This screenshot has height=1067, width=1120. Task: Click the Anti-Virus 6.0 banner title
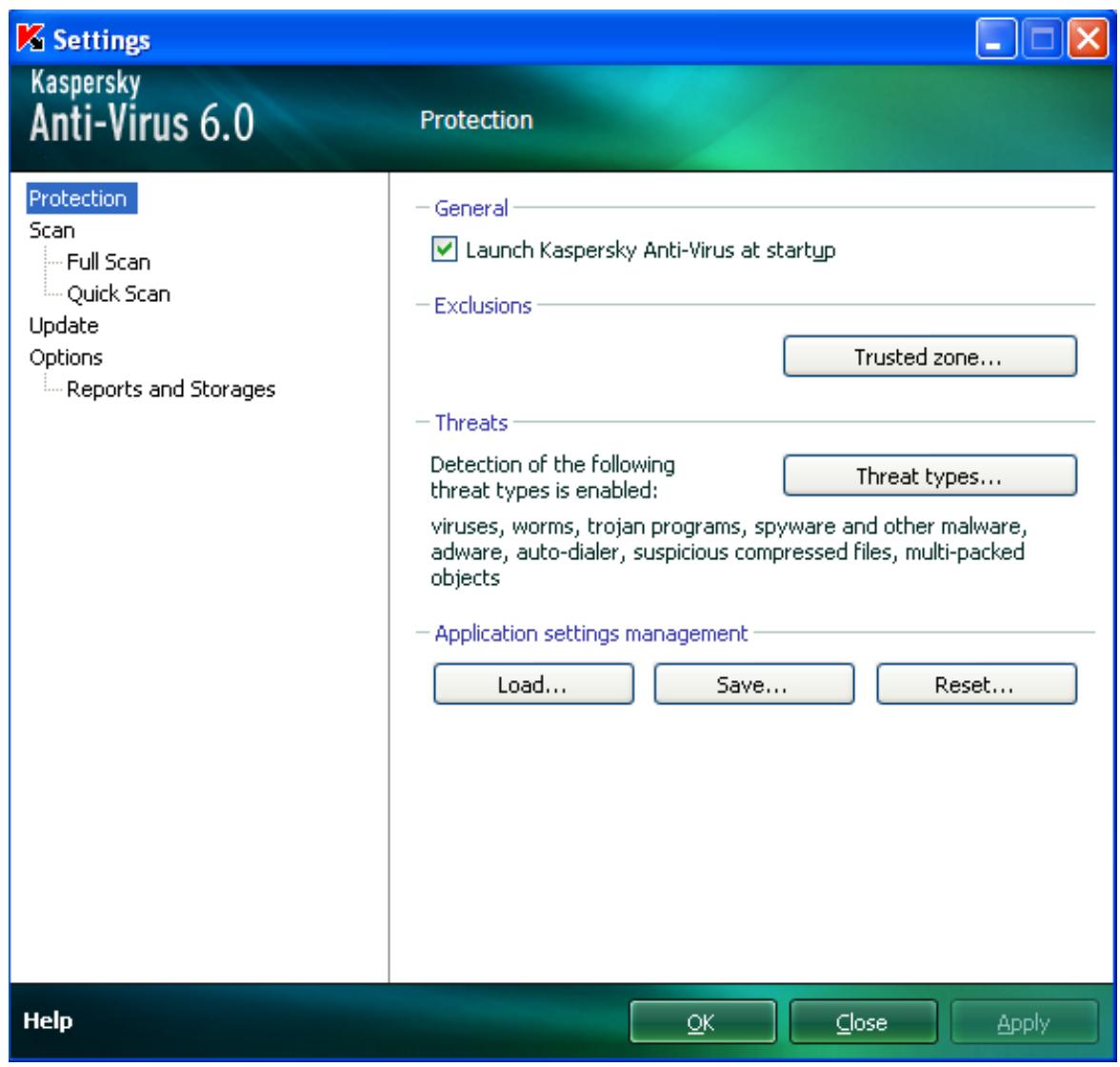(141, 123)
